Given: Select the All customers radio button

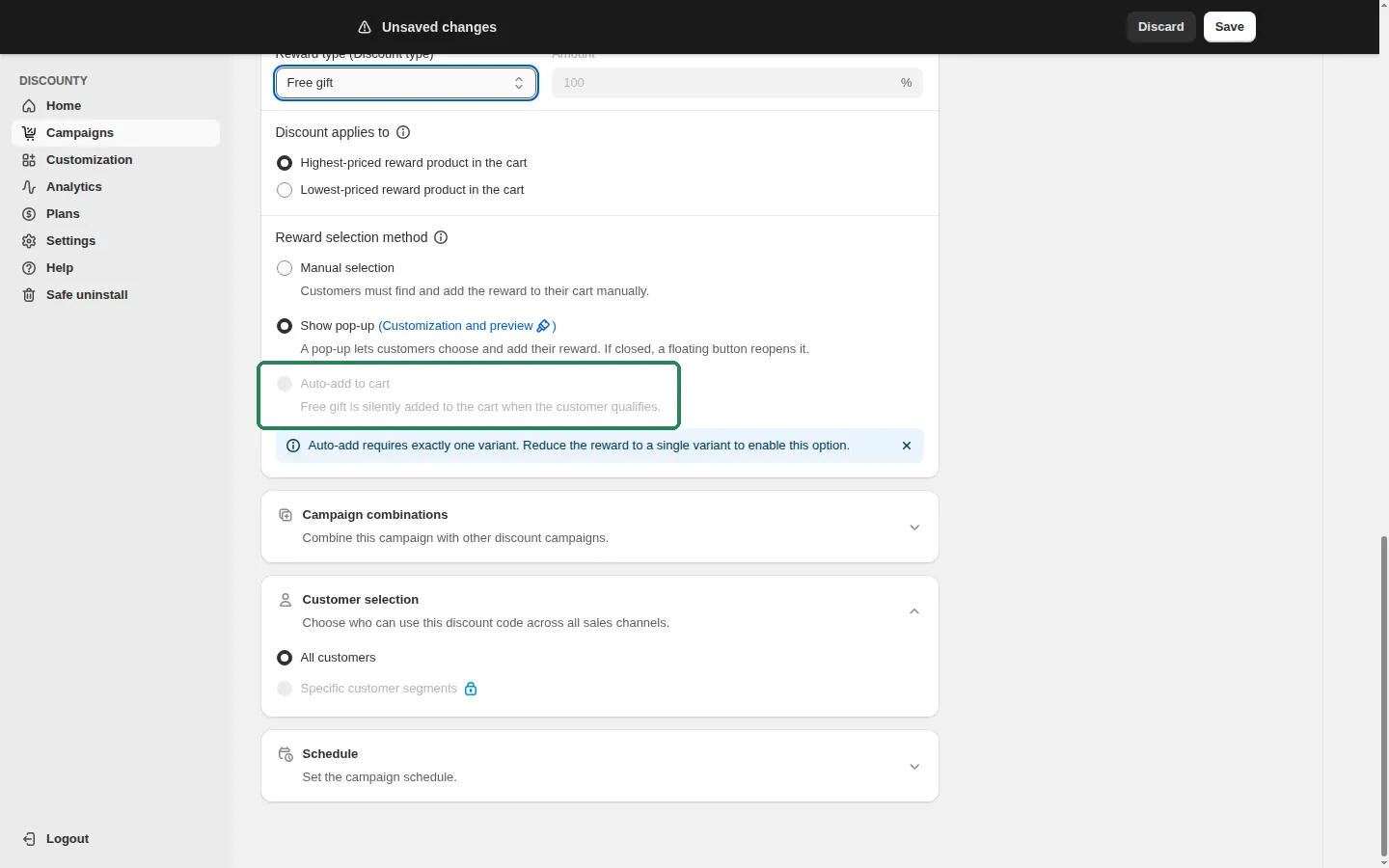Looking at the screenshot, I should coord(285,658).
